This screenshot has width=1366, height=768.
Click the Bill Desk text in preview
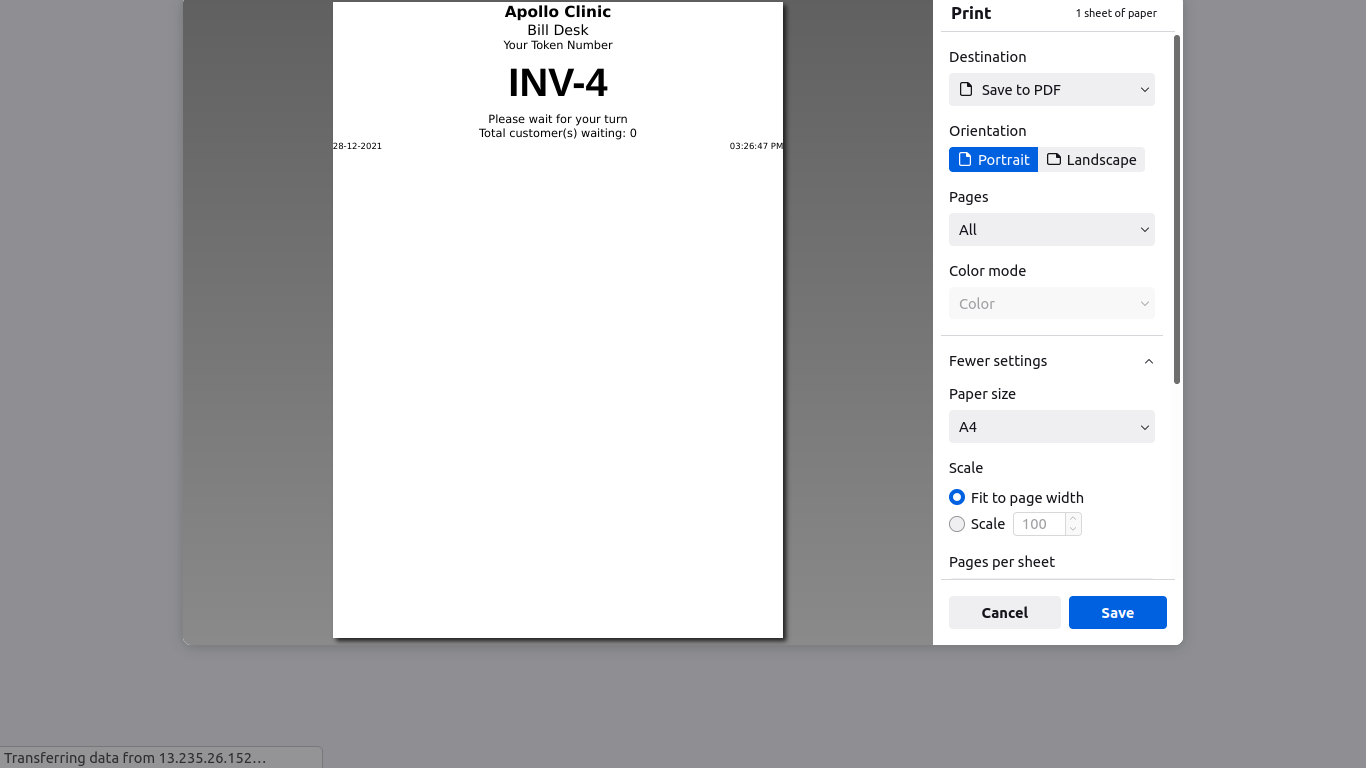click(558, 30)
